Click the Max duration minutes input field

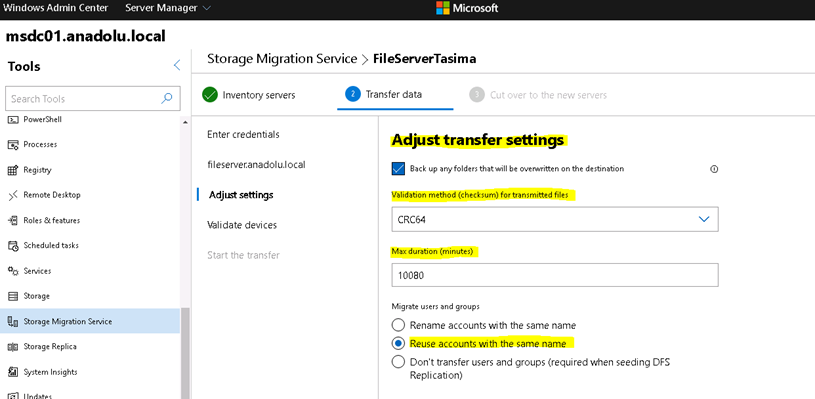point(555,275)
